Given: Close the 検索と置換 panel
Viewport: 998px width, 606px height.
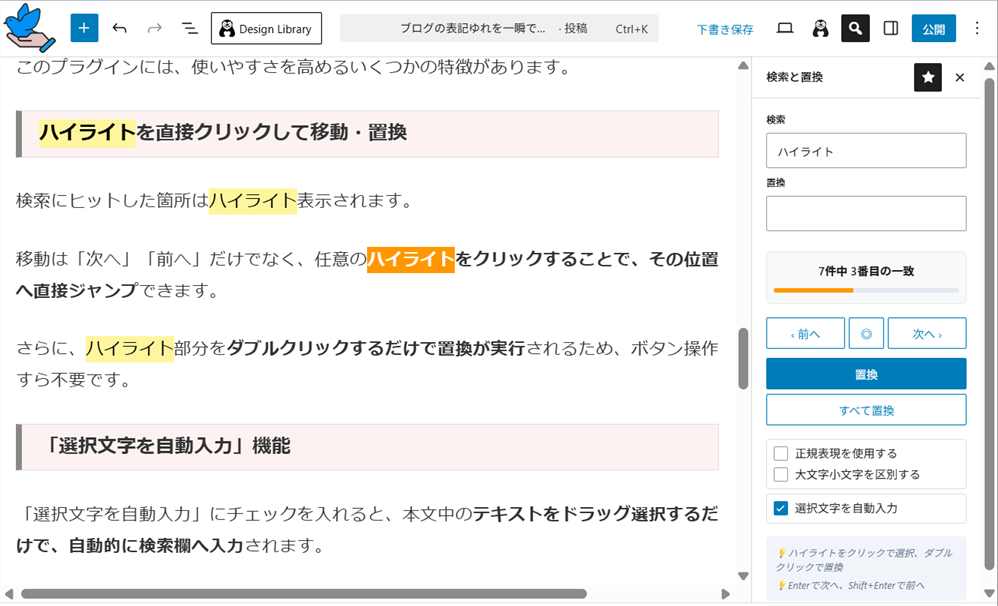Looking at the screenshot, I should coord(960,77).
